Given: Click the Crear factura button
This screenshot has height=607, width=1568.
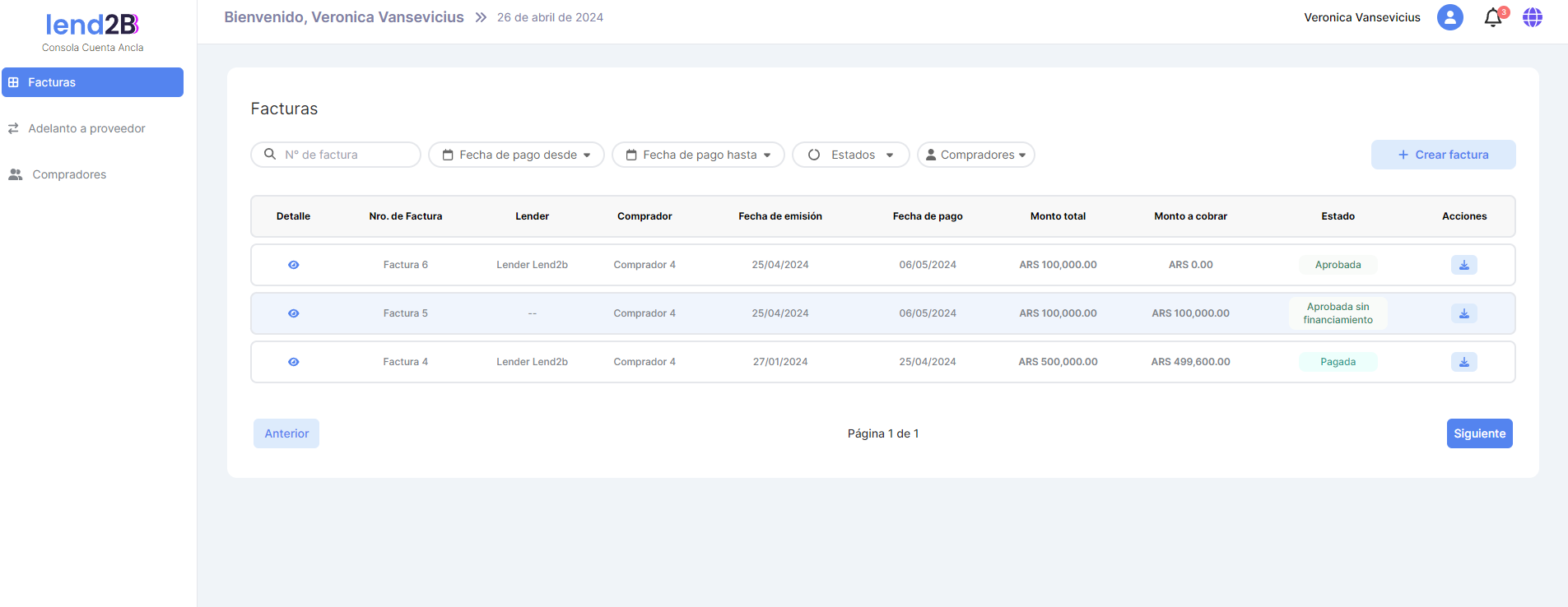Looking at the screenshot, I should pyautogui.click(x=1443, y=155).
